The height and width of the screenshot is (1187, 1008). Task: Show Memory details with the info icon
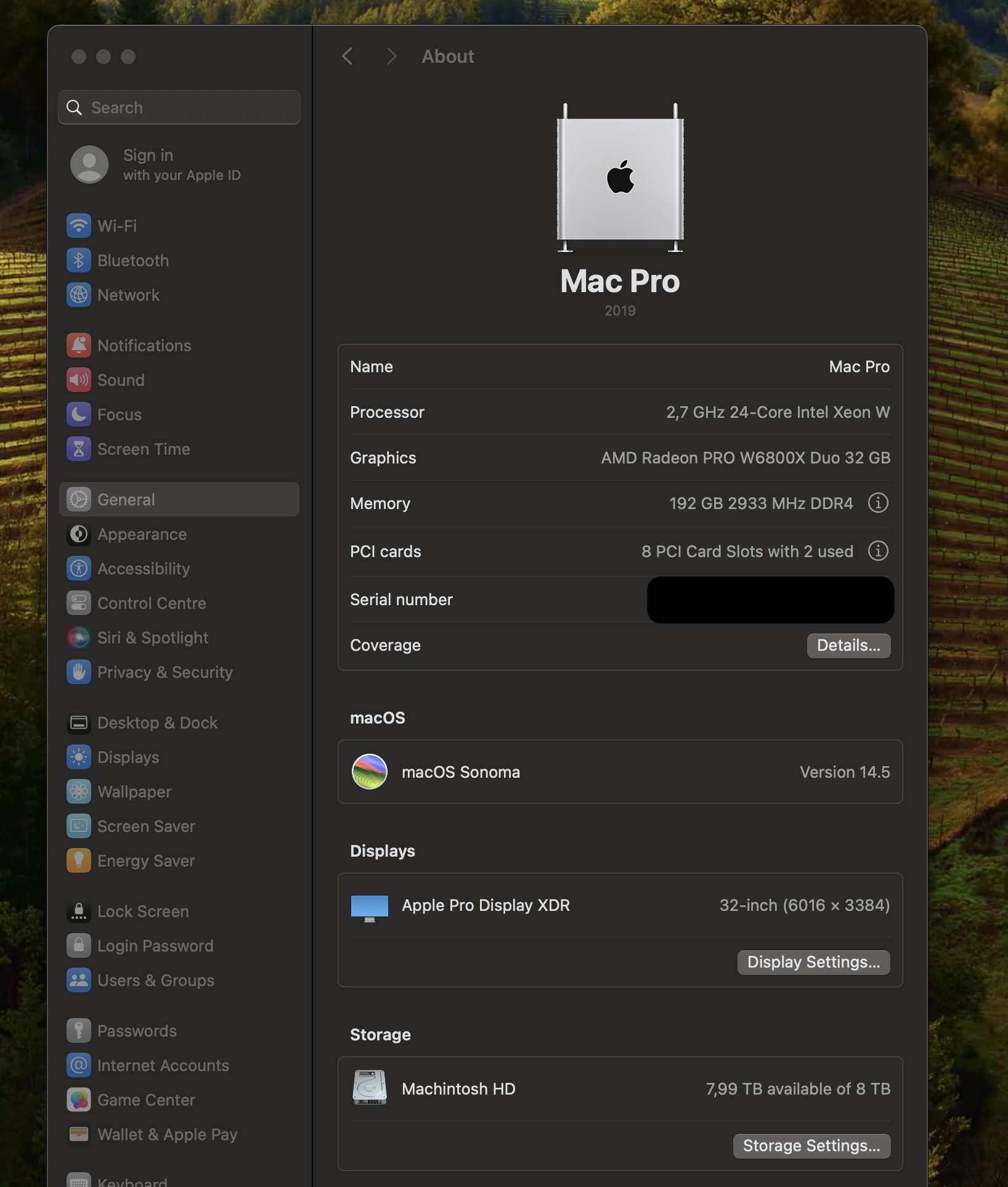(878, 503)
